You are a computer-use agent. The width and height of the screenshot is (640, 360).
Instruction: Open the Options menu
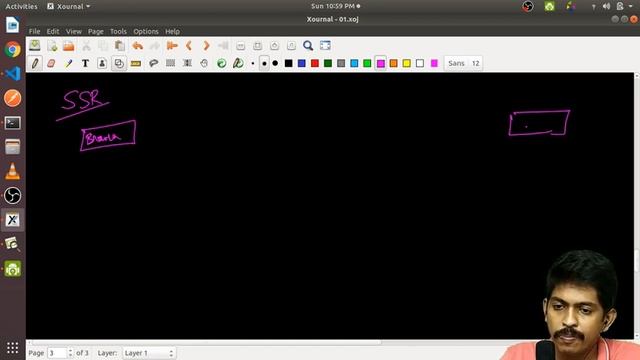click(x=146, y=31)
